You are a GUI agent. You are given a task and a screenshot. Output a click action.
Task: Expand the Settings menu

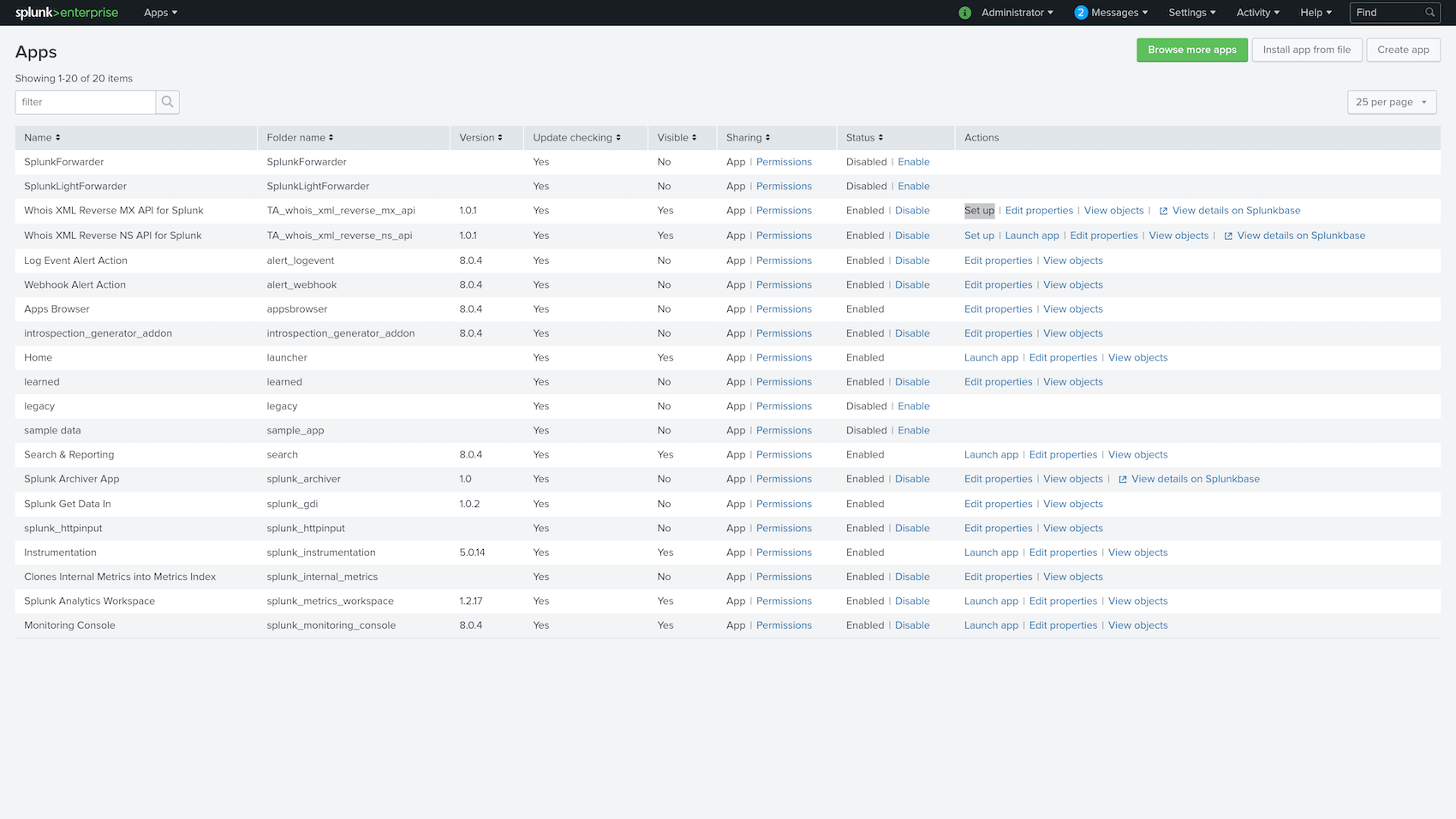coord(1192,13)
